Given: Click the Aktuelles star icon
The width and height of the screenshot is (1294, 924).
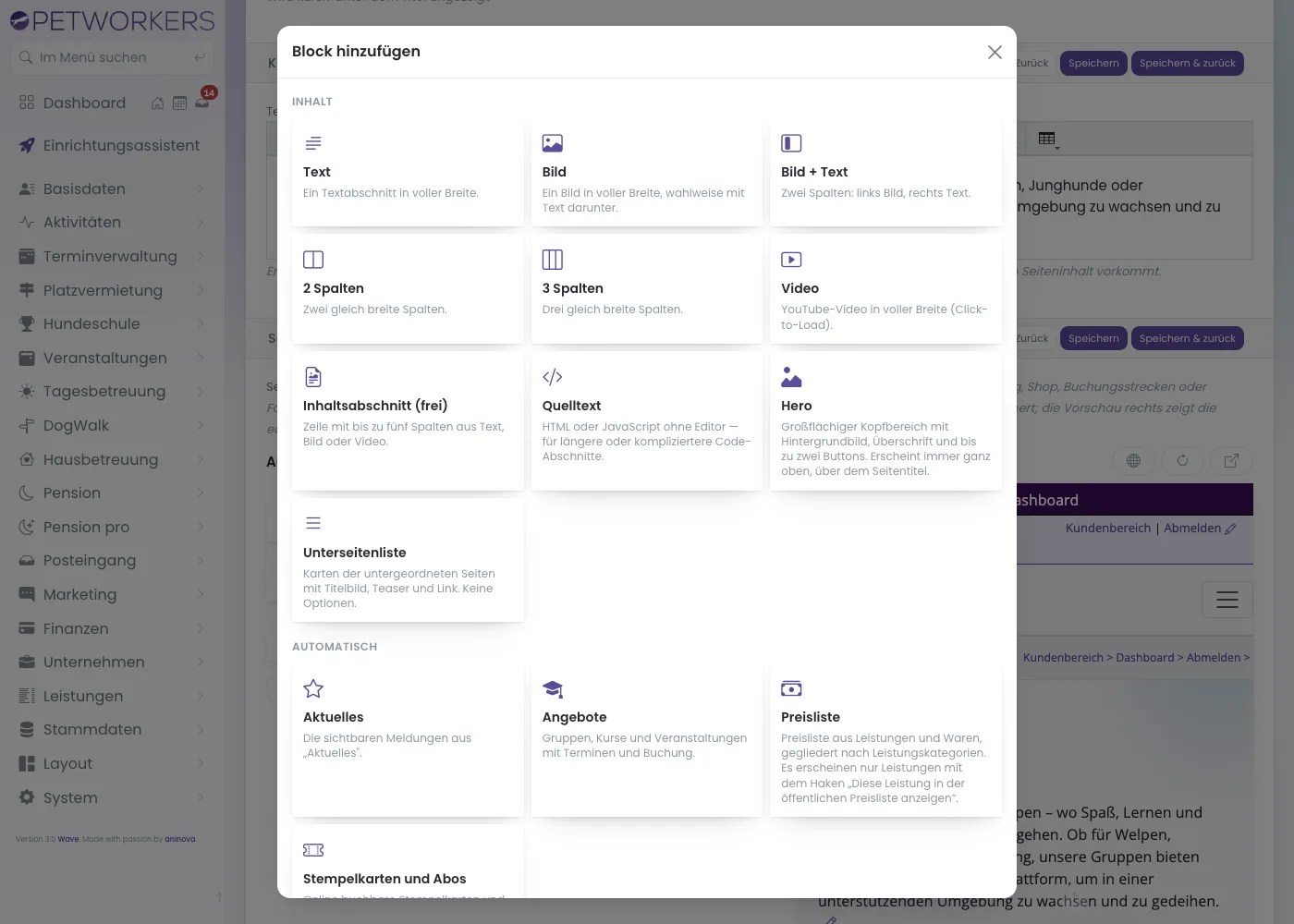Looking at the screenshot, I should [313, 688].
